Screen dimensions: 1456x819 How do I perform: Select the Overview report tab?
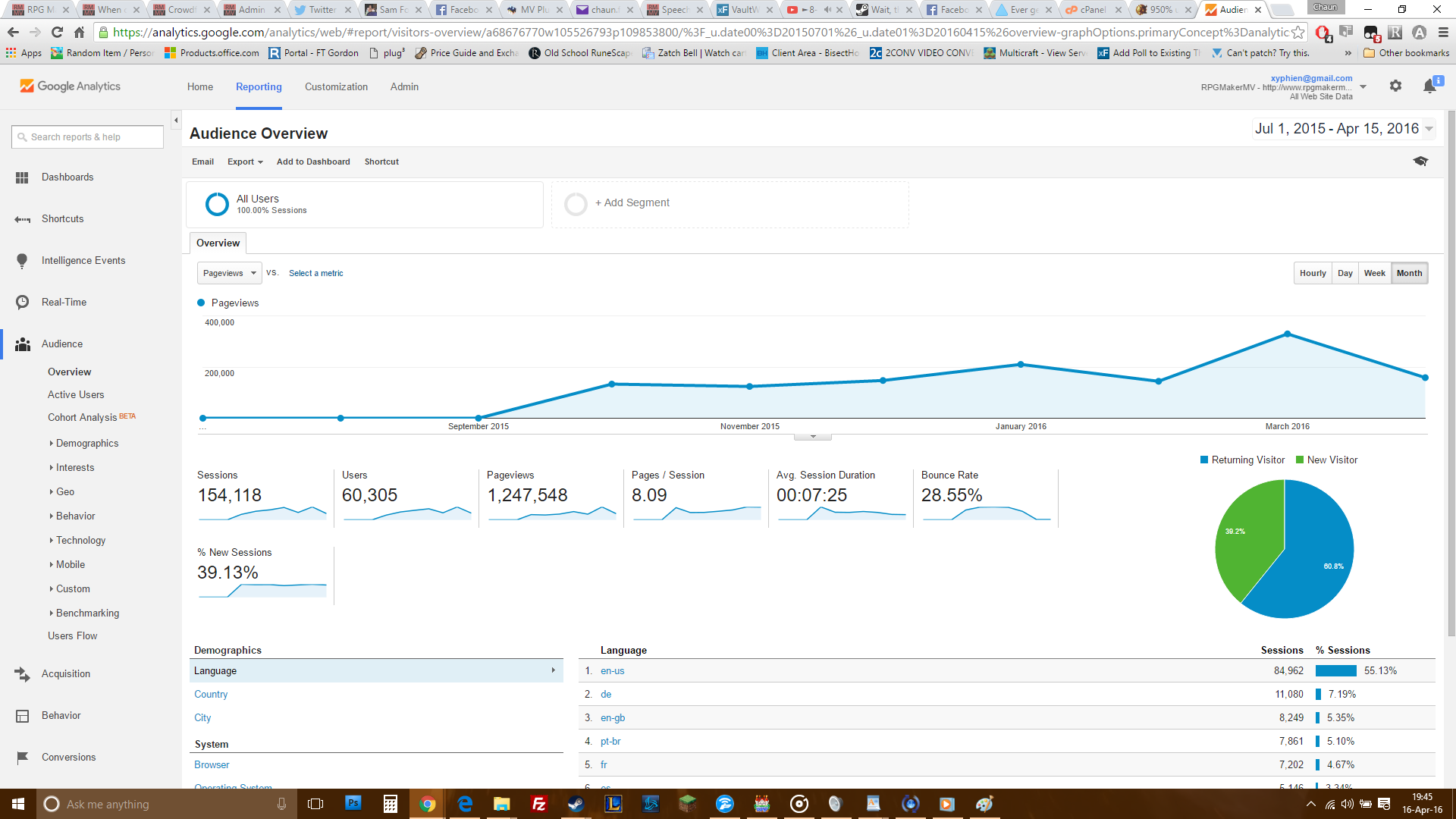click(x=218, y=243)
